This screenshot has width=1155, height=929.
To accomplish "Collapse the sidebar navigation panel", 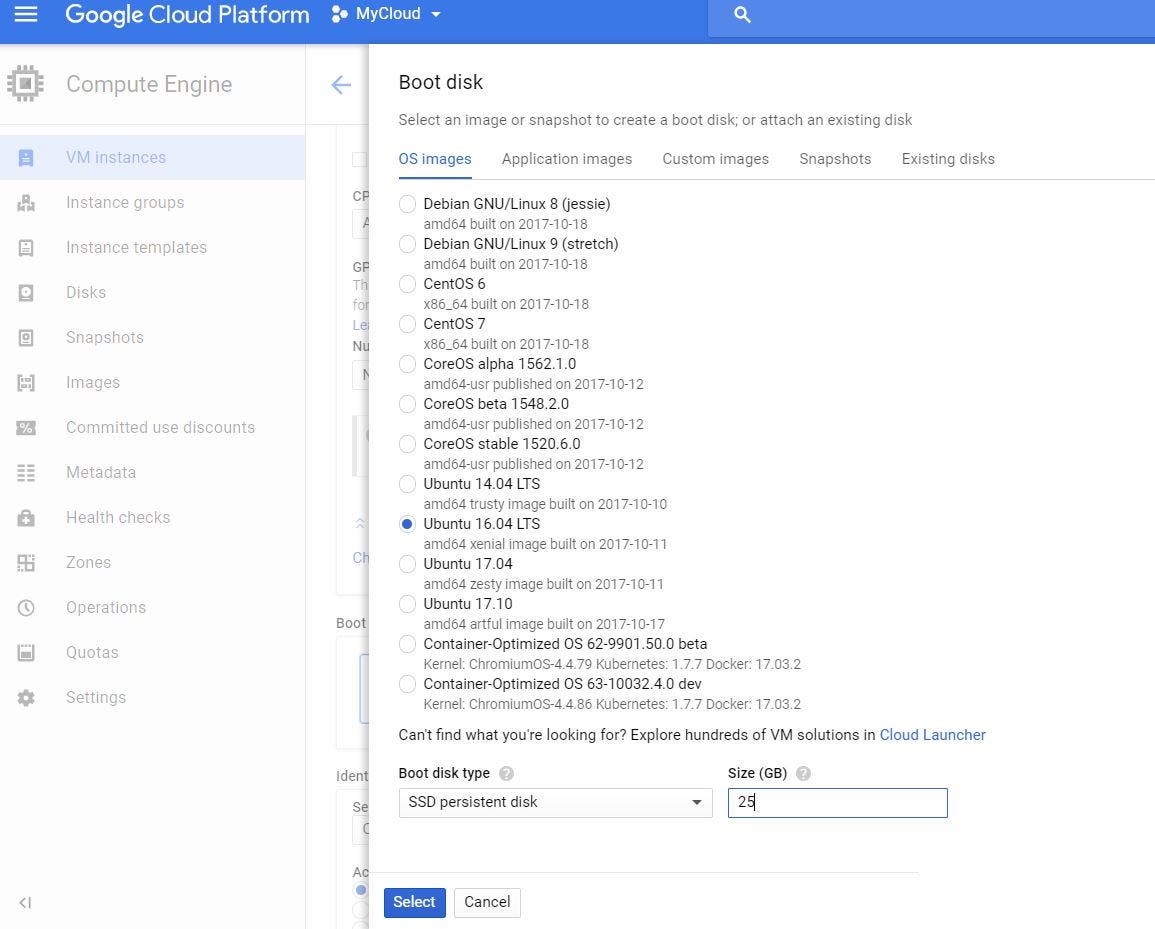I will click(x=26, y=902).
